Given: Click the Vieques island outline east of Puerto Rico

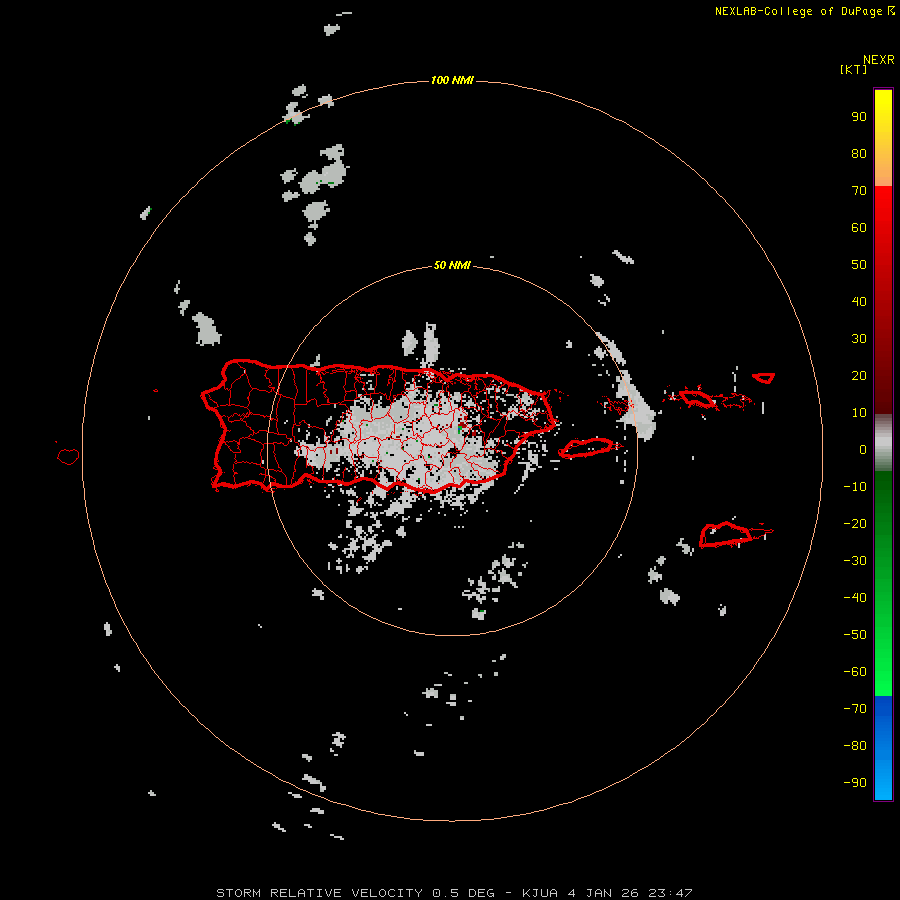Looking at the screenshot, I should click(x=587, y=448).
